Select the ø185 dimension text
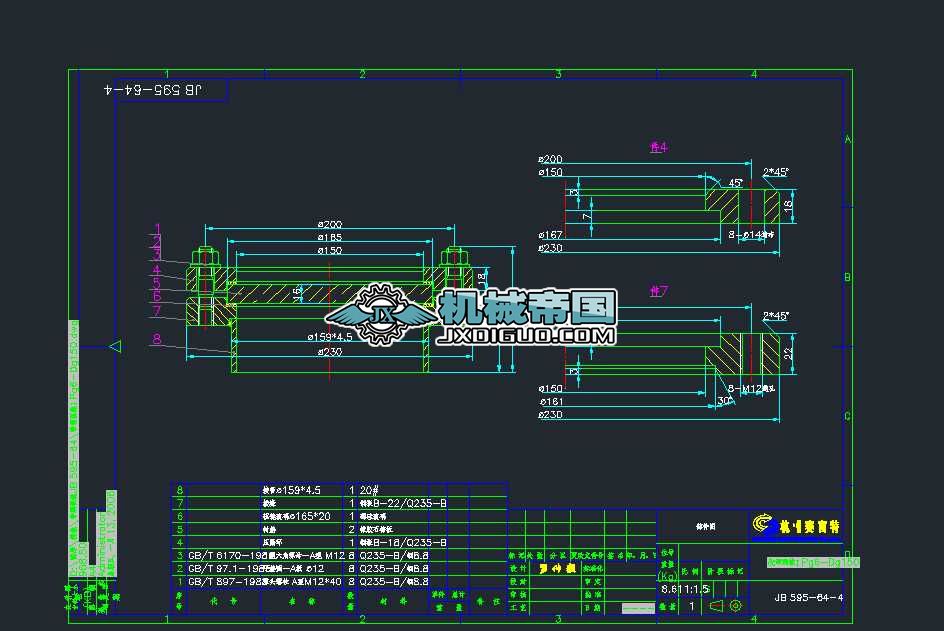The height and width of the screenshot is (631, 944). [x=330, y=238]
